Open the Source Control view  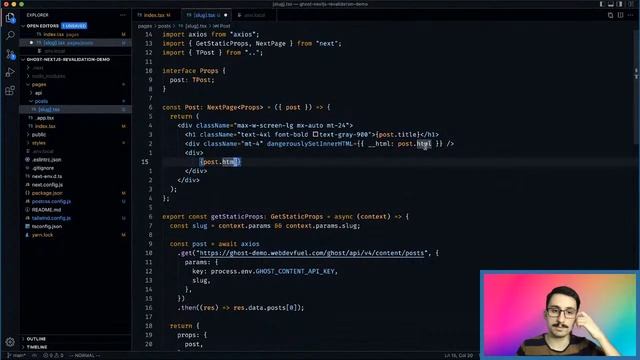pyautogui.click(x=10, y=54)
